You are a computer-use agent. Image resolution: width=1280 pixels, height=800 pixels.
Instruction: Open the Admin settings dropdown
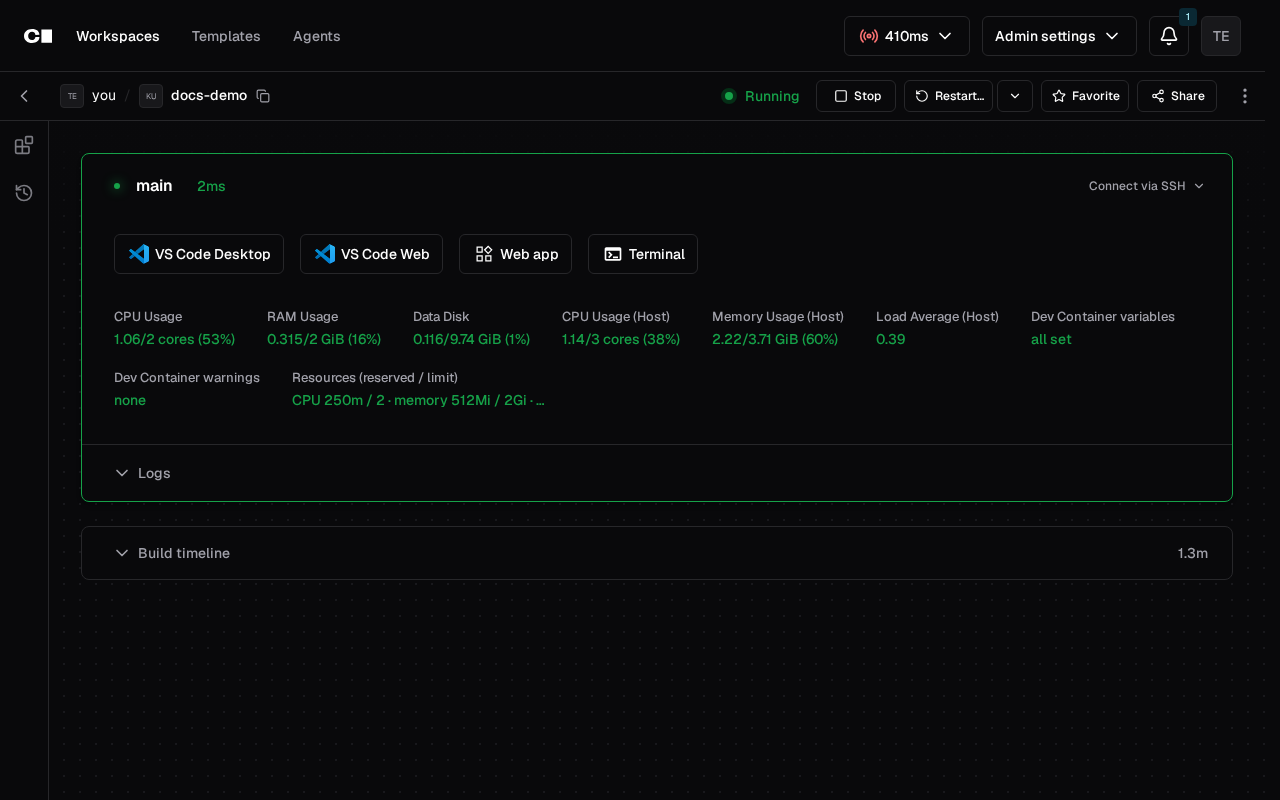pyautogui.click(x=1059, y=36)
